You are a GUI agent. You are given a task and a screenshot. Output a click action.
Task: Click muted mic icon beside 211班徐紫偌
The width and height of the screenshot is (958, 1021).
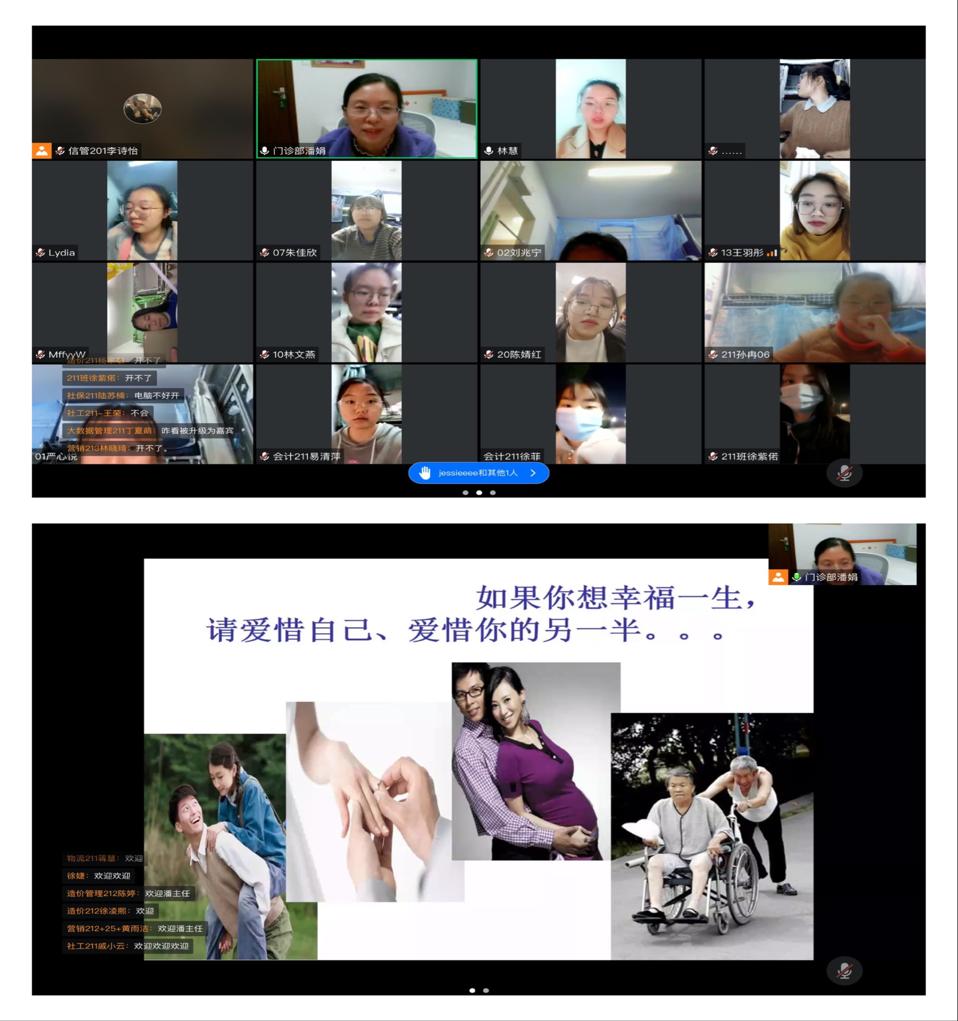(x=713, y=456)
